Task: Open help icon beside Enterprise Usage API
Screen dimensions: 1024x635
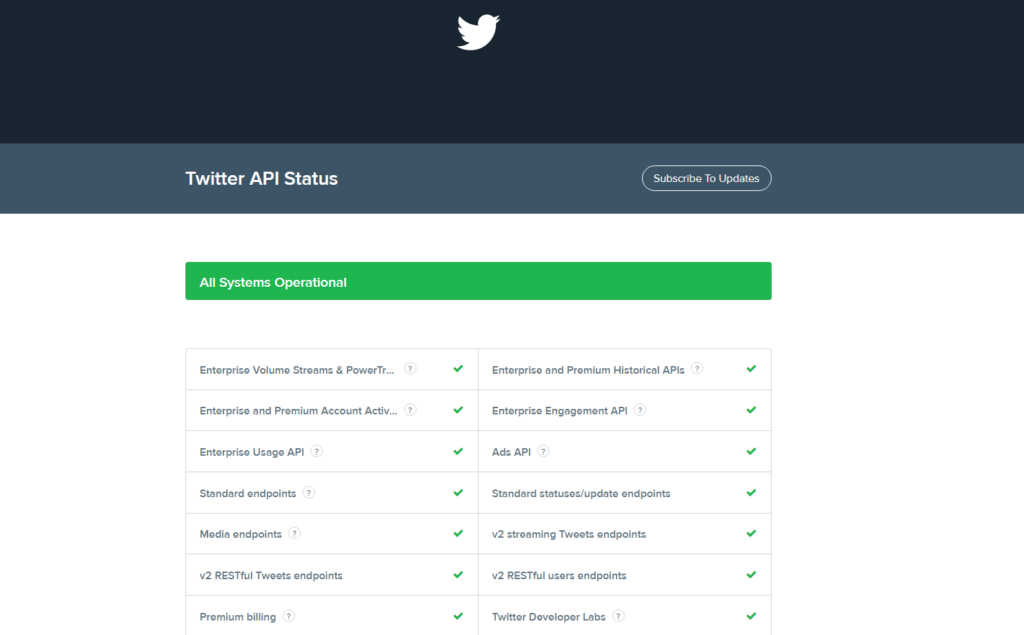Action: click(x=317, y=451)
